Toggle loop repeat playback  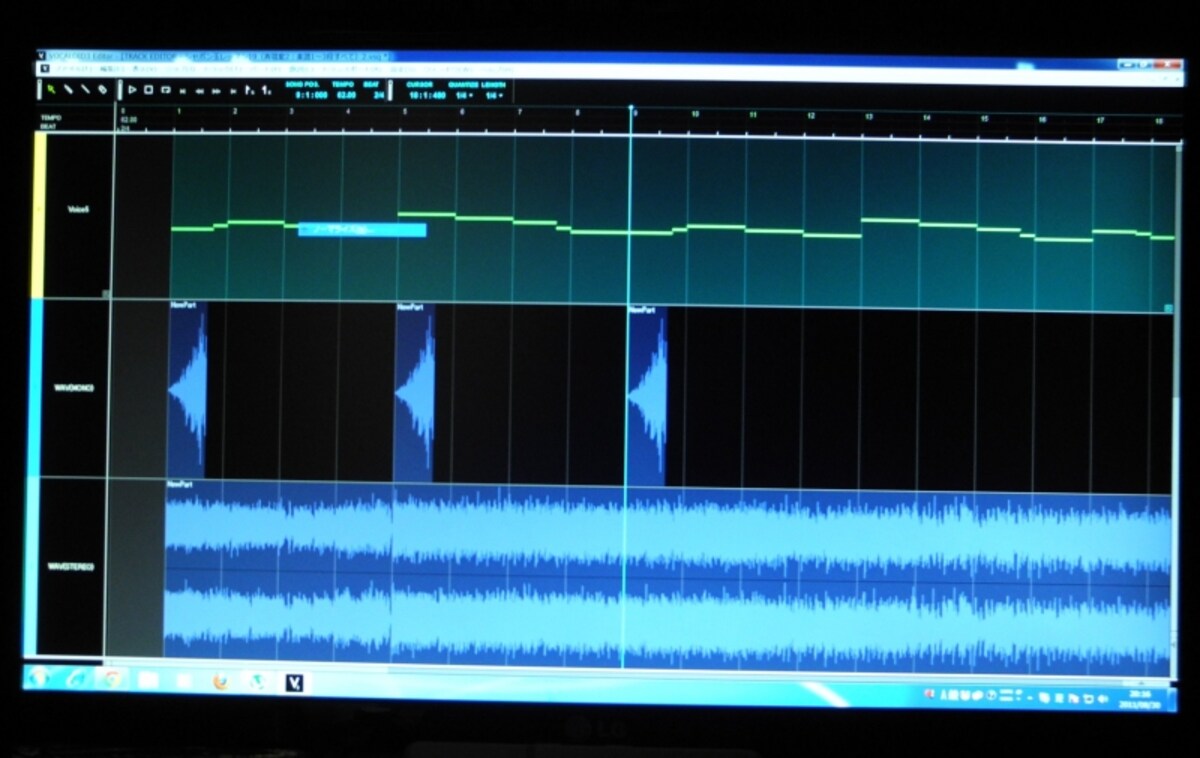coord(165,90)
